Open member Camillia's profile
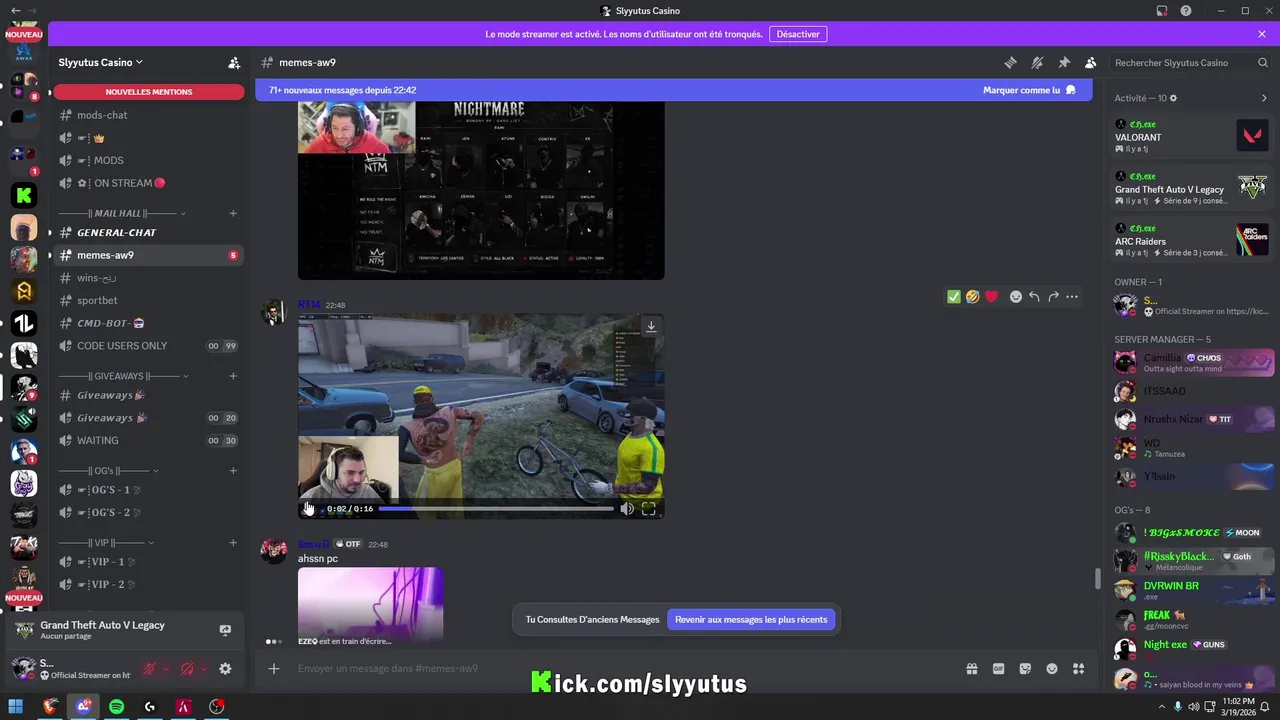The height and width of the screenshot is (720, 1280). pyautogui.click(x=1192, y=362)
